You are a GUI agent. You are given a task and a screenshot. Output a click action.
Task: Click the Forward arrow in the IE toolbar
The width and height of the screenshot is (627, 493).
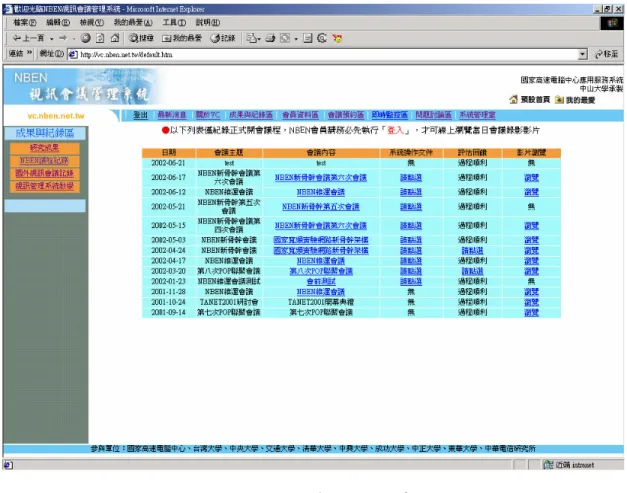point(63,38)
